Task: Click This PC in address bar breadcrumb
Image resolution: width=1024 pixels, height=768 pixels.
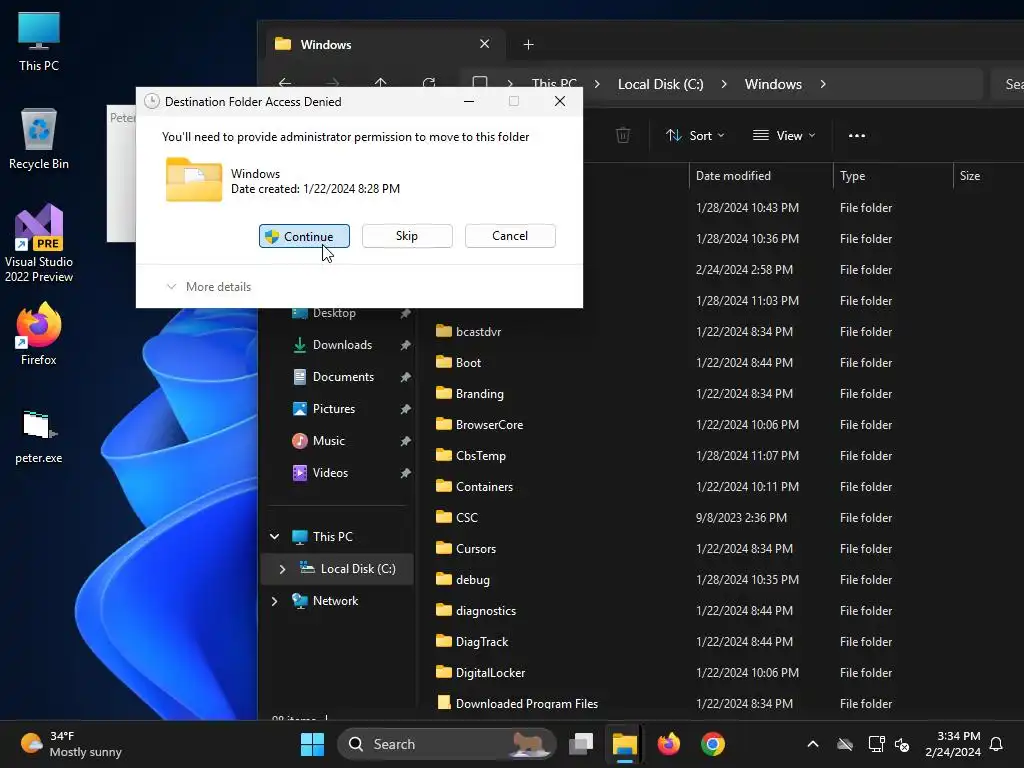Action: tap(554, 84)
